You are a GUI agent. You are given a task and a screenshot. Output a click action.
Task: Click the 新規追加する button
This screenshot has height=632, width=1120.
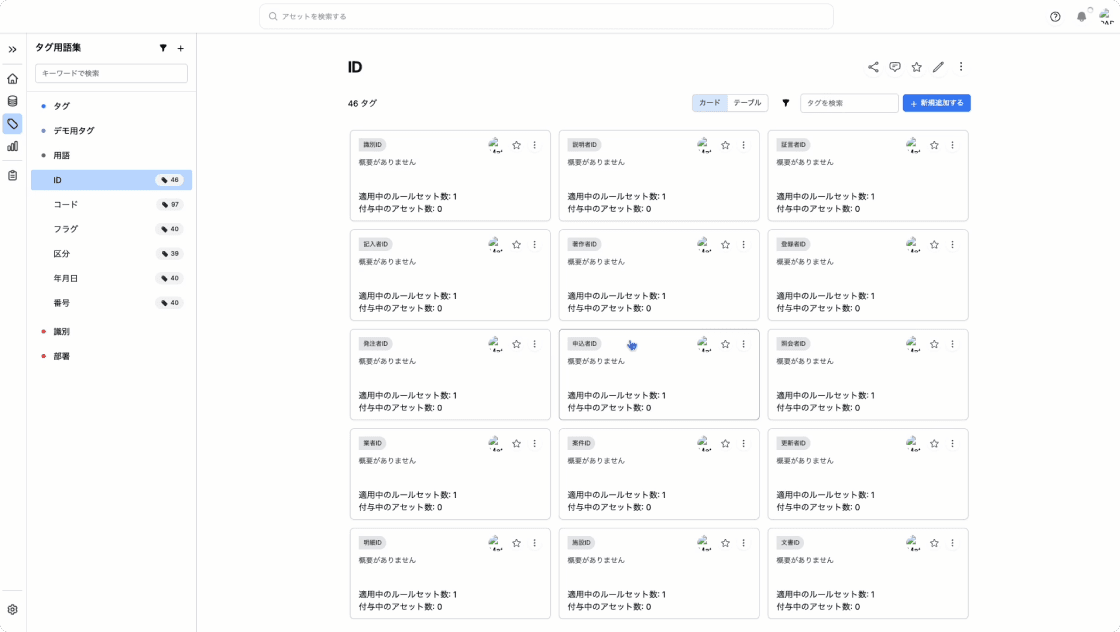pyautogui.click(x=936, y=103)
